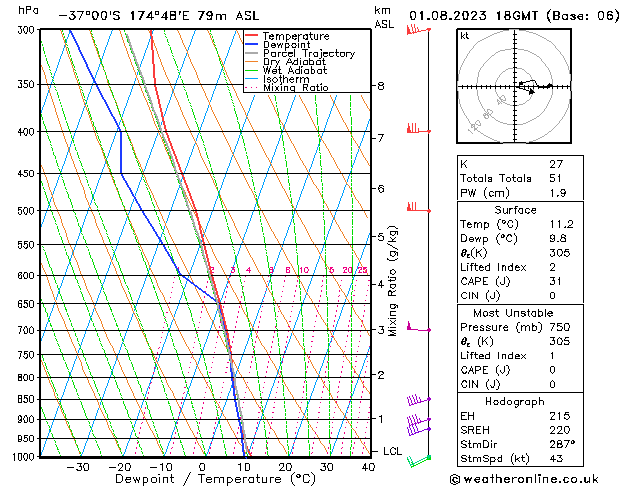629x486 pixels.
Task: Click the red wind barb at 400 hPa
Action: [x=418, y=129]
